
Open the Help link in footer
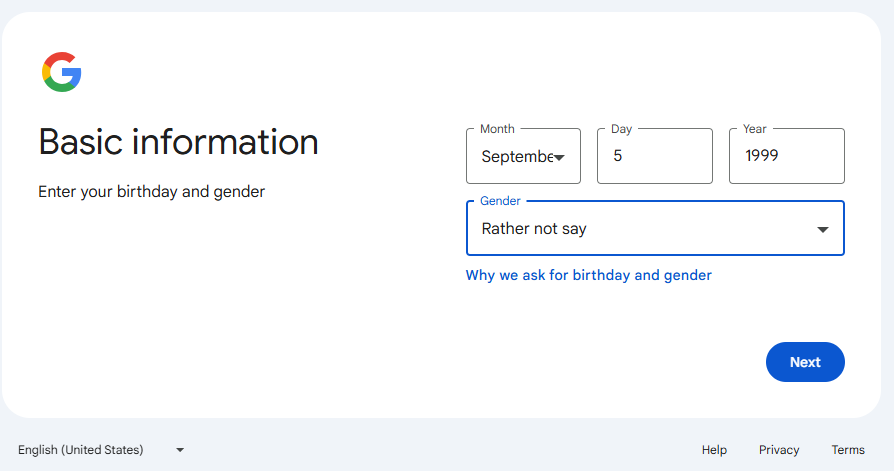(x=714, y=450)
